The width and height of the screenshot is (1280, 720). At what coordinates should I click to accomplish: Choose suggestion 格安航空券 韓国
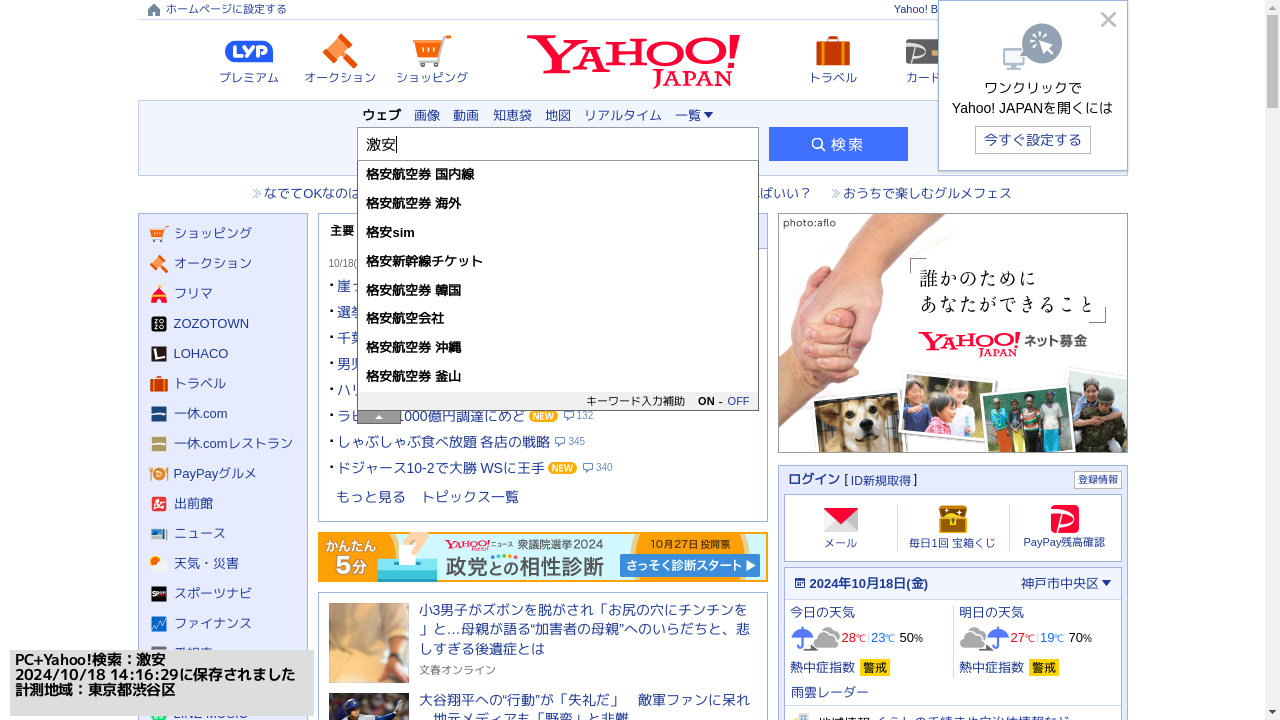[558, 290]
